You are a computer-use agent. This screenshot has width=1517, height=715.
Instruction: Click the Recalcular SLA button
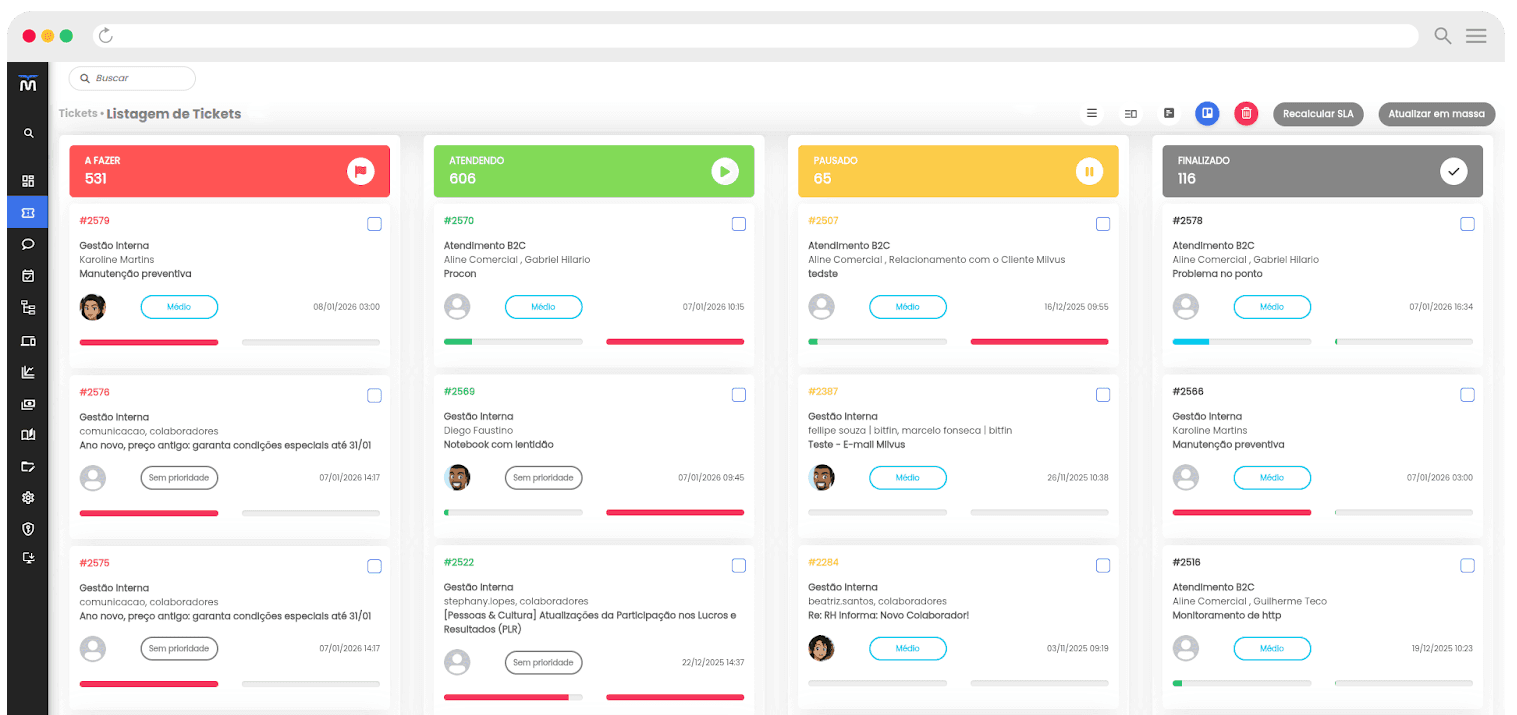(1318, 114)
